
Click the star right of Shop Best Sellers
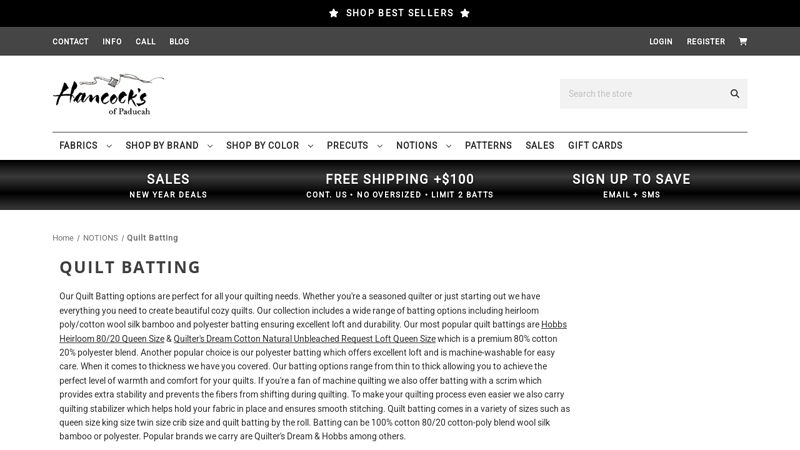(465, 13)
